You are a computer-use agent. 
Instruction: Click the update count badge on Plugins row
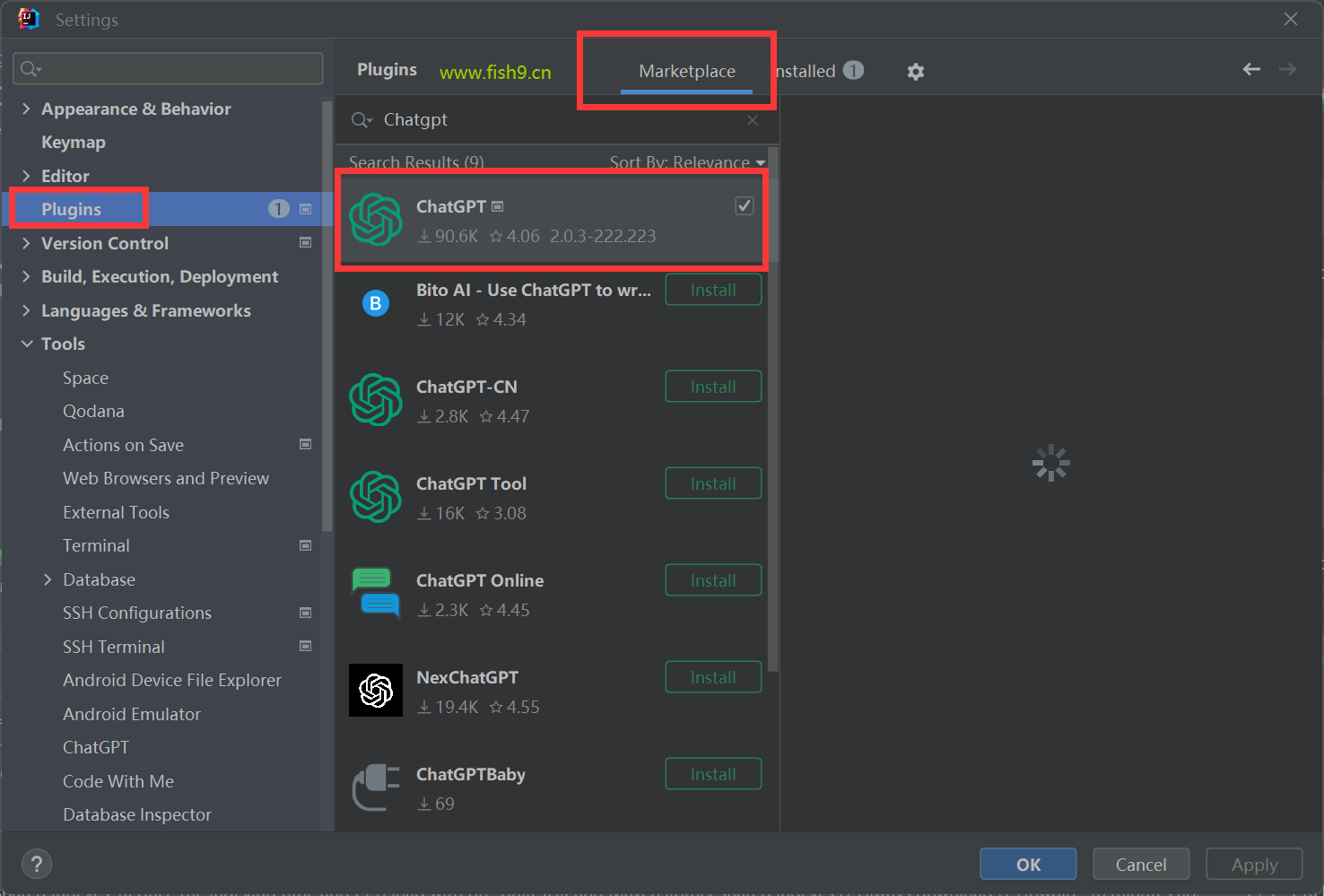[279, 209]
